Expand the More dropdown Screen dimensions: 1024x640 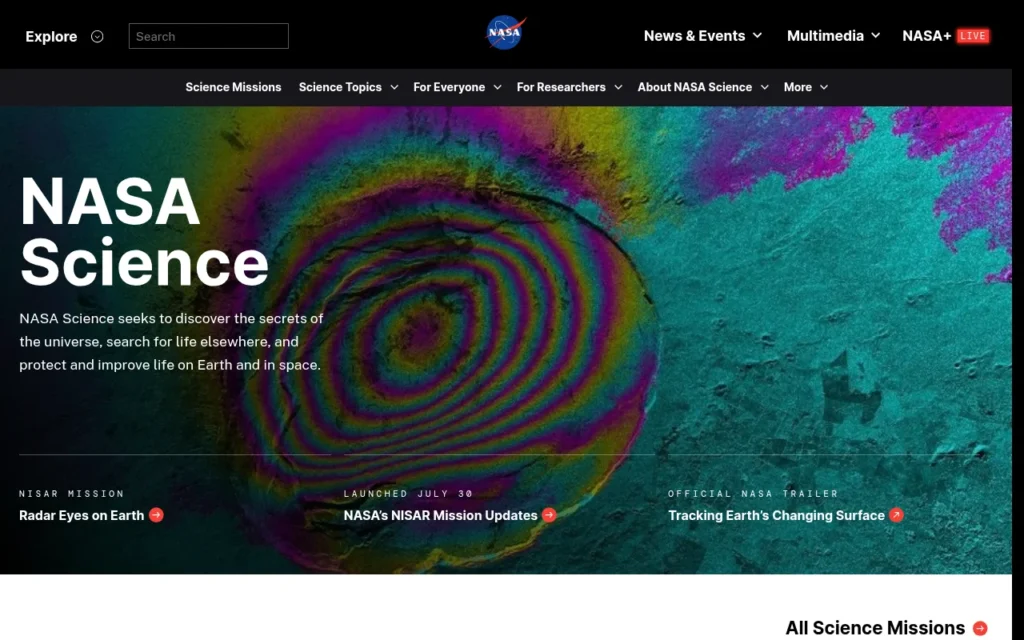[806, 87]
